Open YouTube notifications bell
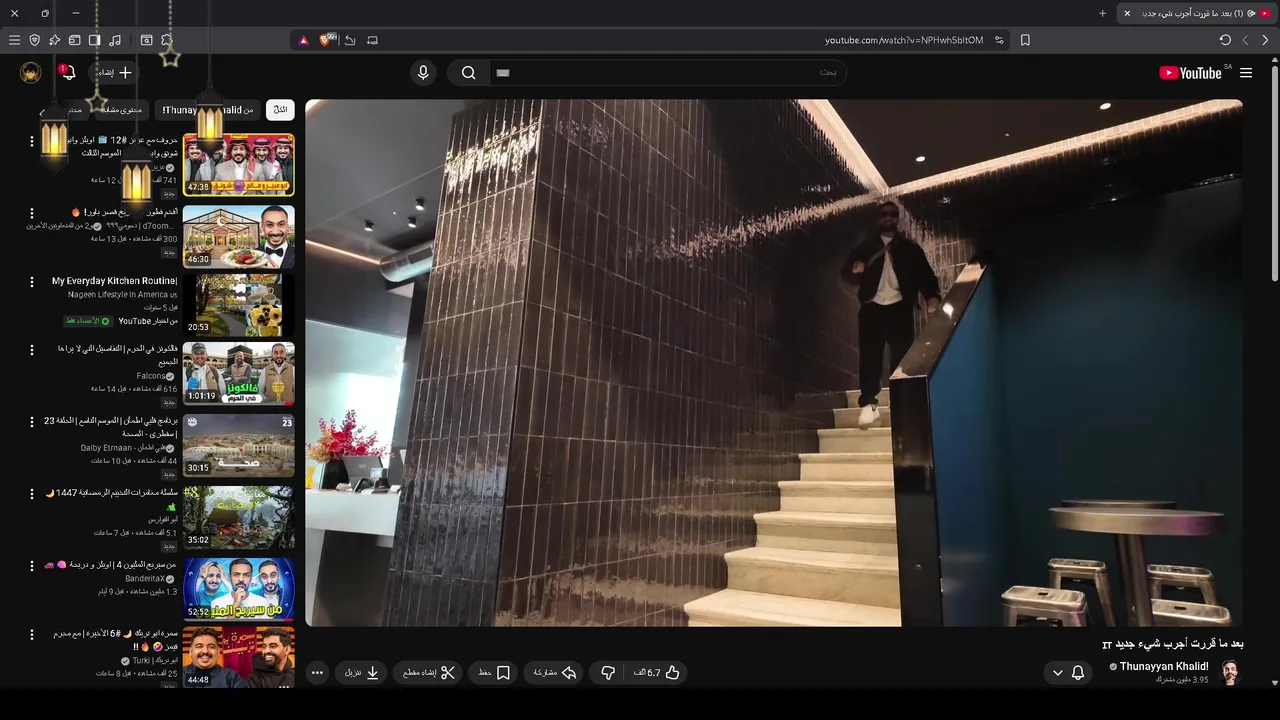 [68, 72]
